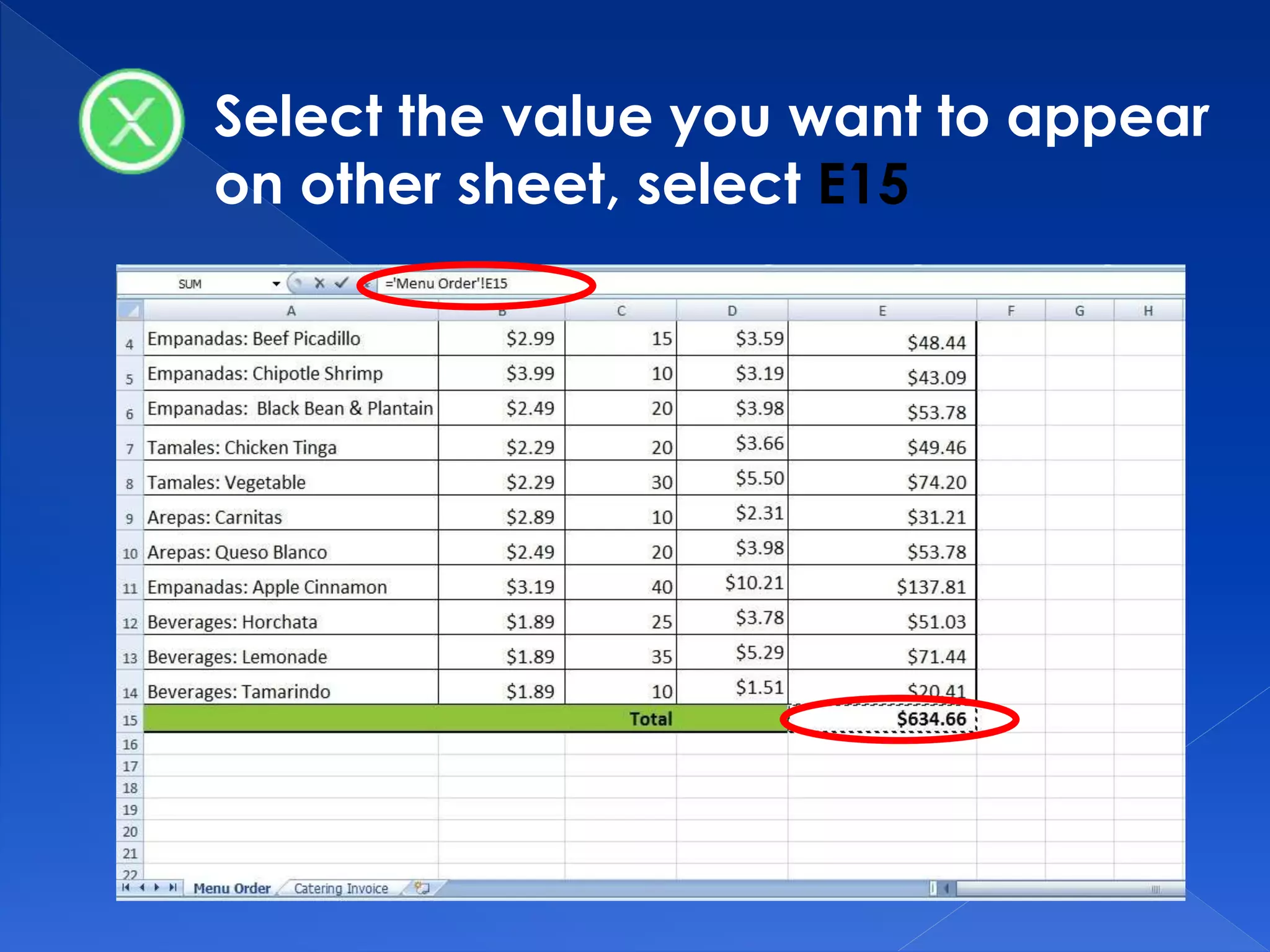Click cell Empanadas: Apple Cinnamon
This screenshot has height=952, width=1270.
point(291,583)
